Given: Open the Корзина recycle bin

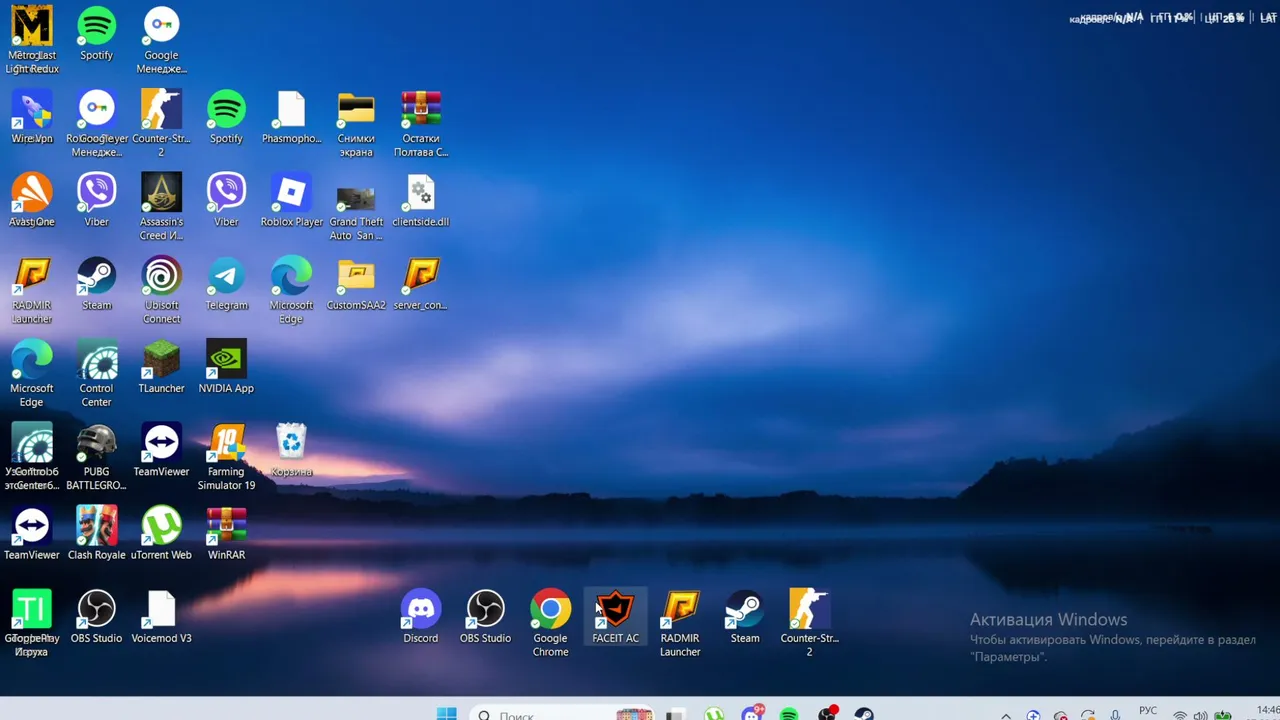Looking at the screenshot, I should (x=291, y=449).
